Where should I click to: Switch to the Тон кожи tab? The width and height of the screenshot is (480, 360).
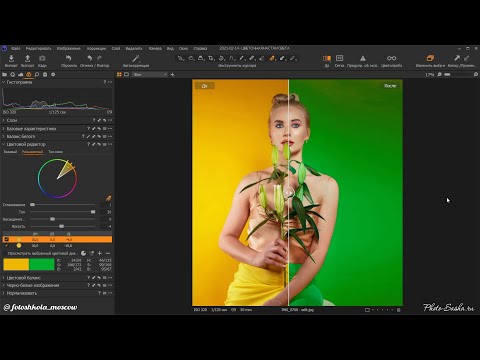pos(55,152)
